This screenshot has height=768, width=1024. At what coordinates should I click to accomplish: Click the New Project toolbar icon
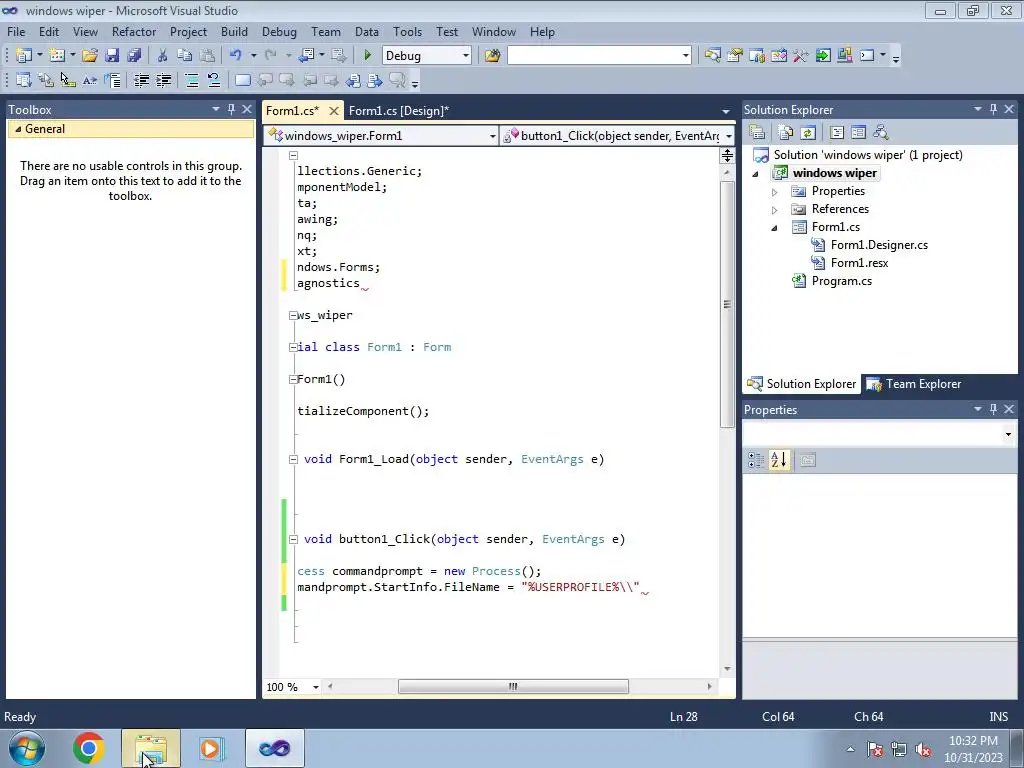click(x=24, y=56)
